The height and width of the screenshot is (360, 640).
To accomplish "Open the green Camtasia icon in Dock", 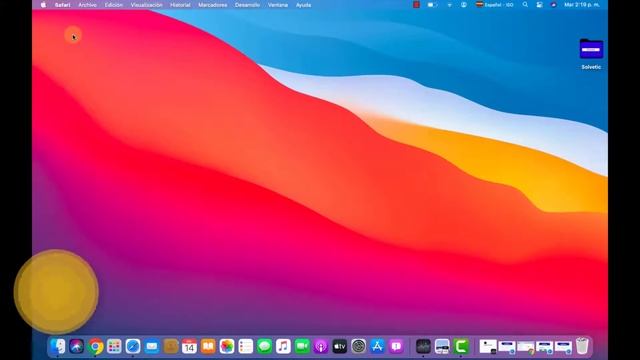I will [461, 347].
